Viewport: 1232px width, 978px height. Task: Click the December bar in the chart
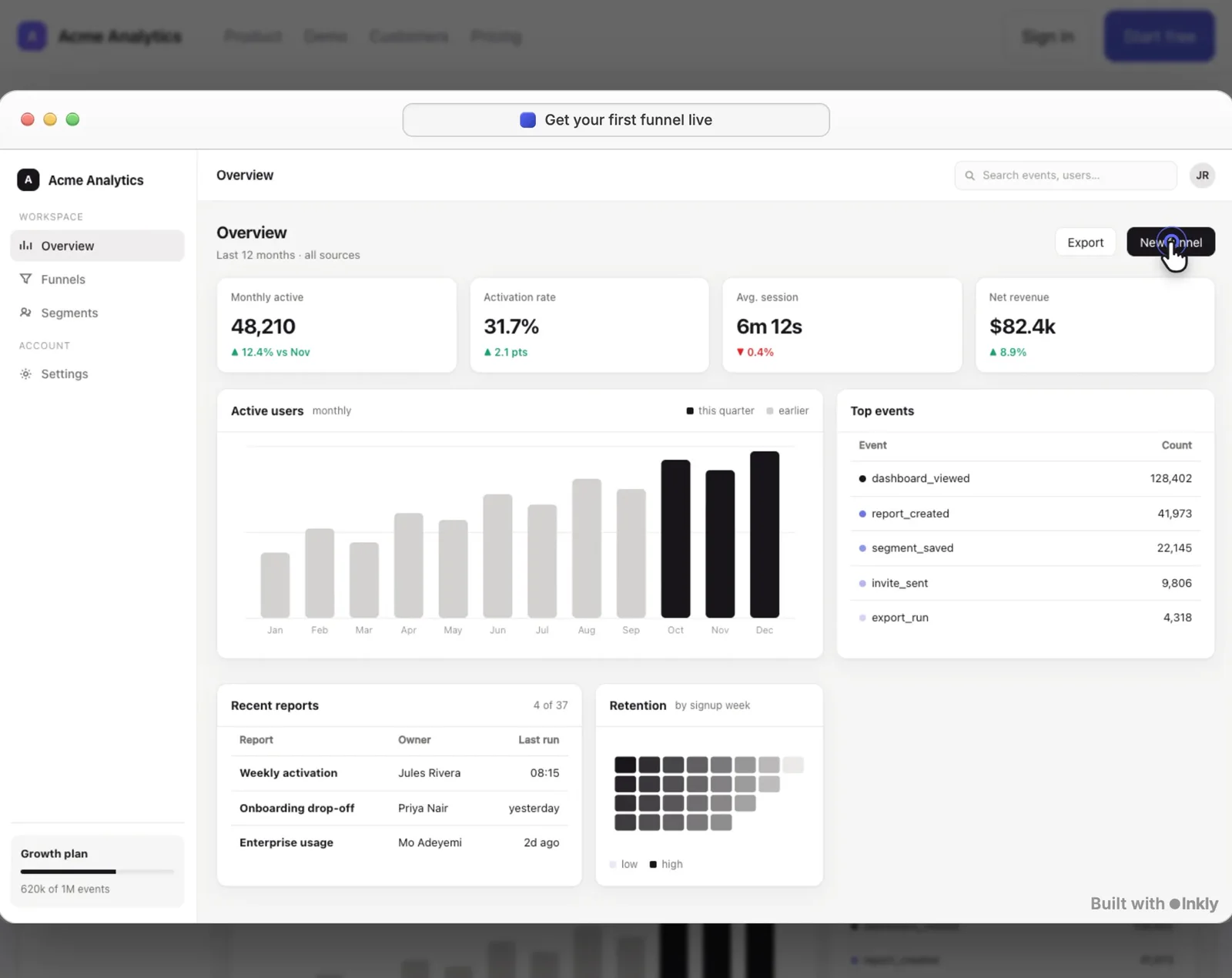coord(765,534)
